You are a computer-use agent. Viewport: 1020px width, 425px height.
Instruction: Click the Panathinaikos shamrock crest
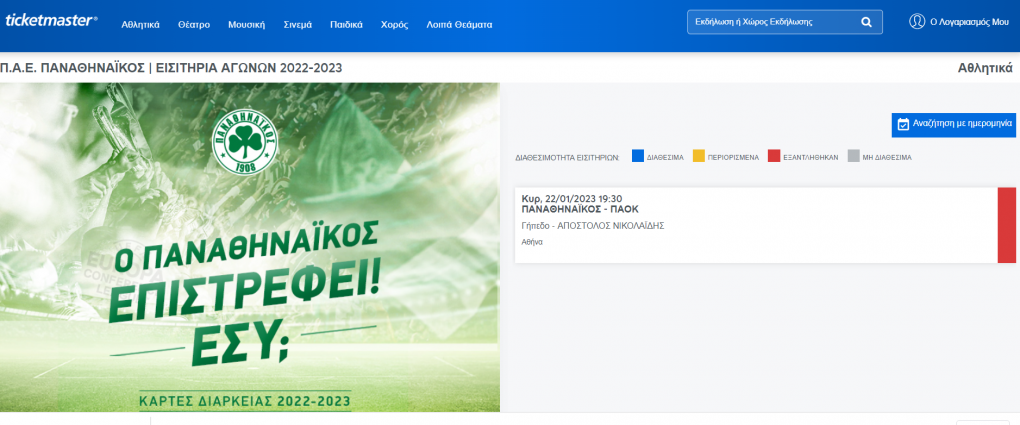pyautogui.click(x=245, y=141)
